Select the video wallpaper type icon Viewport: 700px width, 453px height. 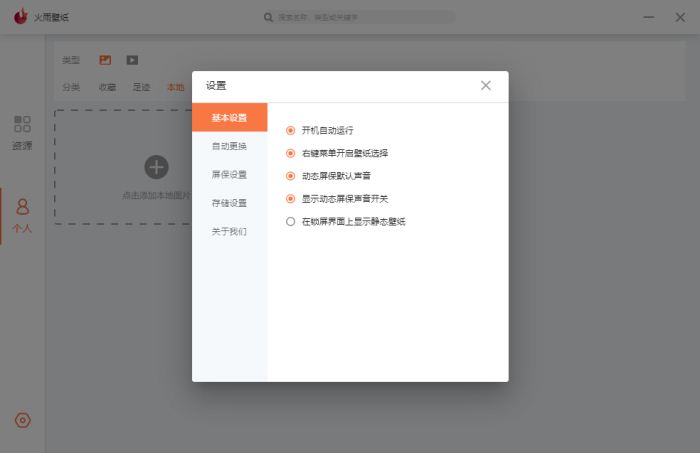click(x=132, y=60)
